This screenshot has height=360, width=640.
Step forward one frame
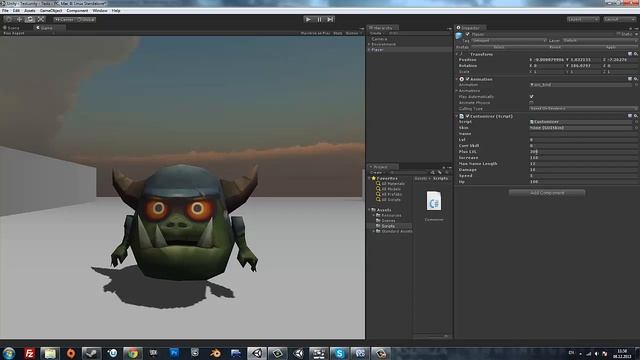pyautogui.click(x=330, y=19)
